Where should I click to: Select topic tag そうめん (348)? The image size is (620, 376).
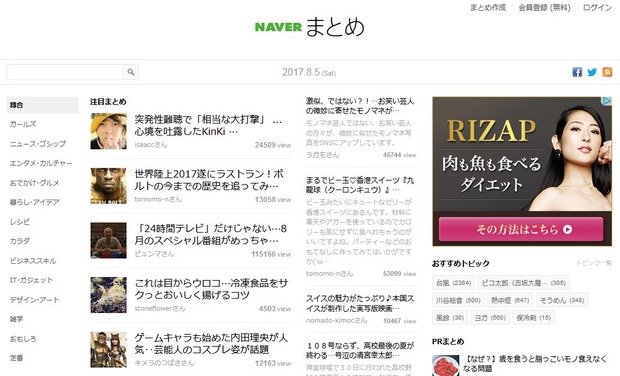[x=562, y=300]
